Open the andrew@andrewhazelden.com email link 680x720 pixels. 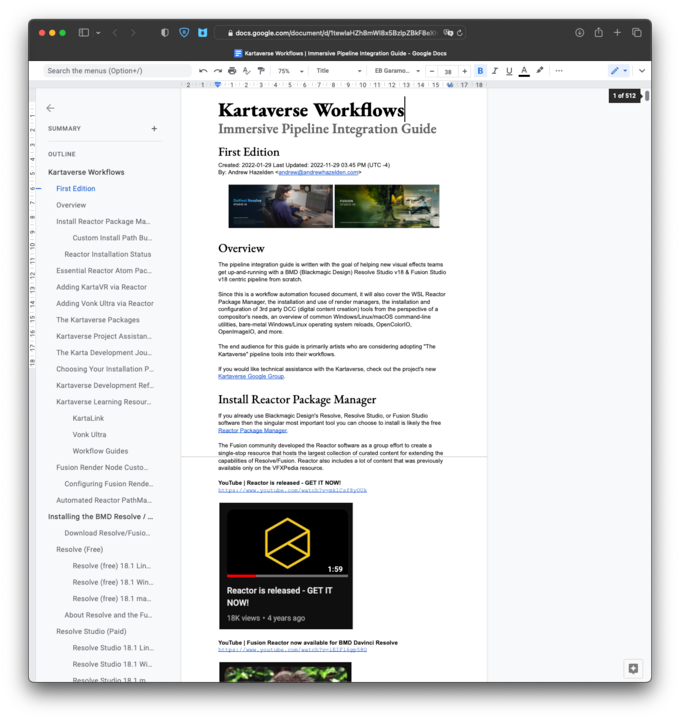(x=318, y=173)
